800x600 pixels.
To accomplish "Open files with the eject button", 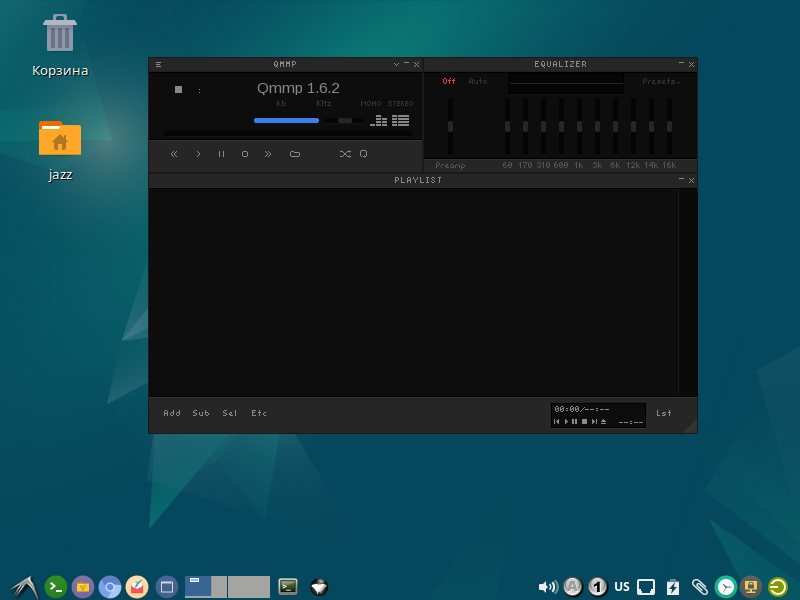I will [x=295, y=154].
